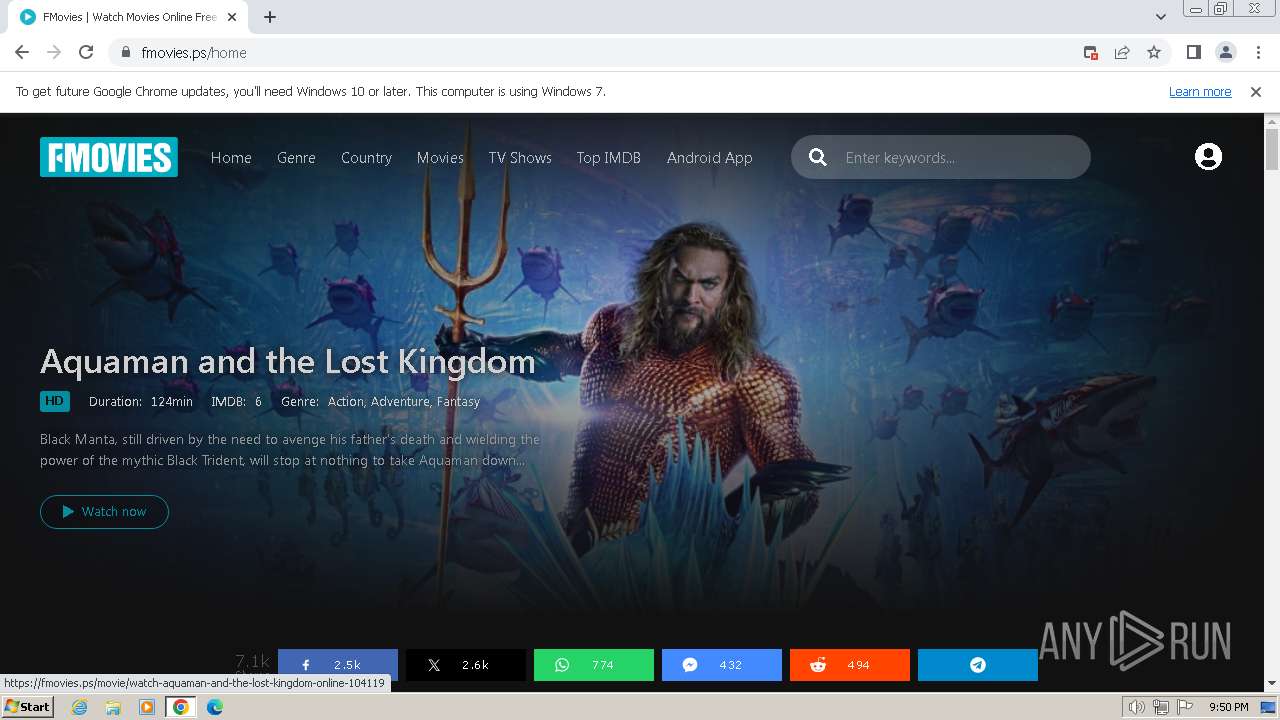This screenshot has height=720, width=1280.
Task: Click the blocked popup icon in address bar
Action: pyautogui.click(x=1091, y=53)
